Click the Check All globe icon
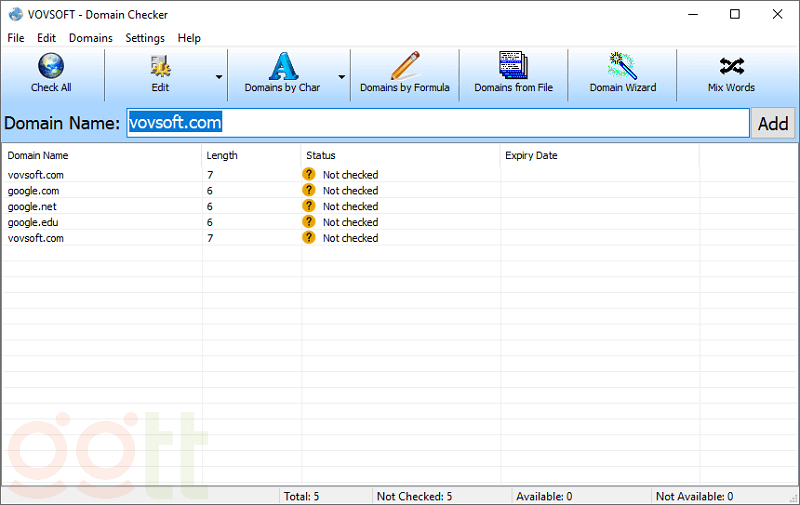Image resolution: width=800 pixels, height=505 pixels. (x=51, y=66)
